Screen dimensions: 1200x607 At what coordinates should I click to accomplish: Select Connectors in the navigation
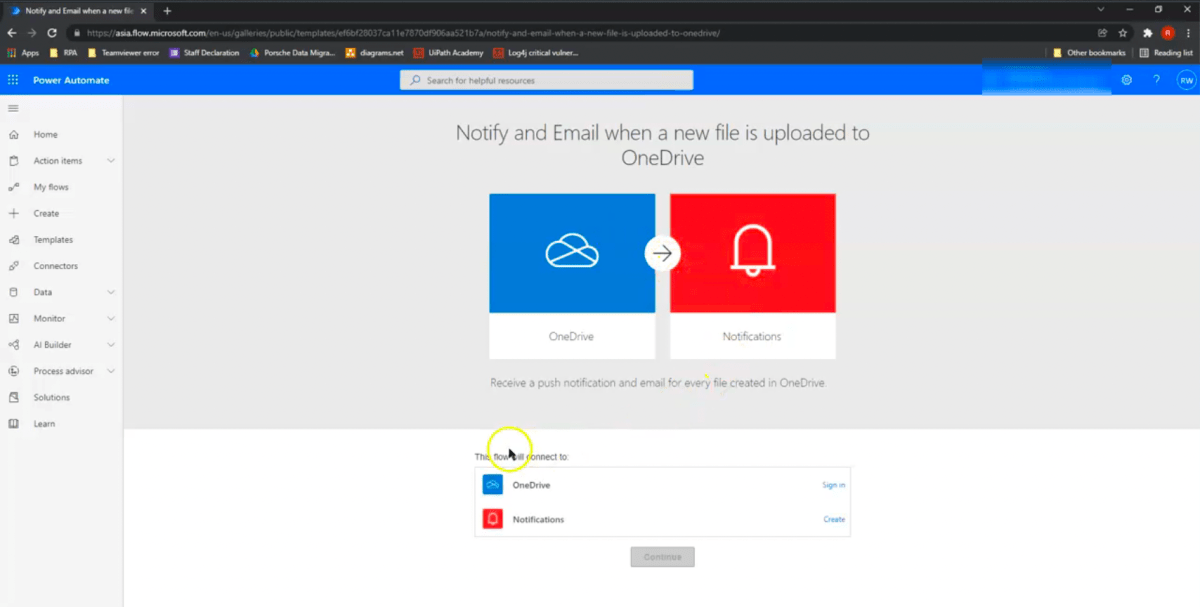[55, 266]
